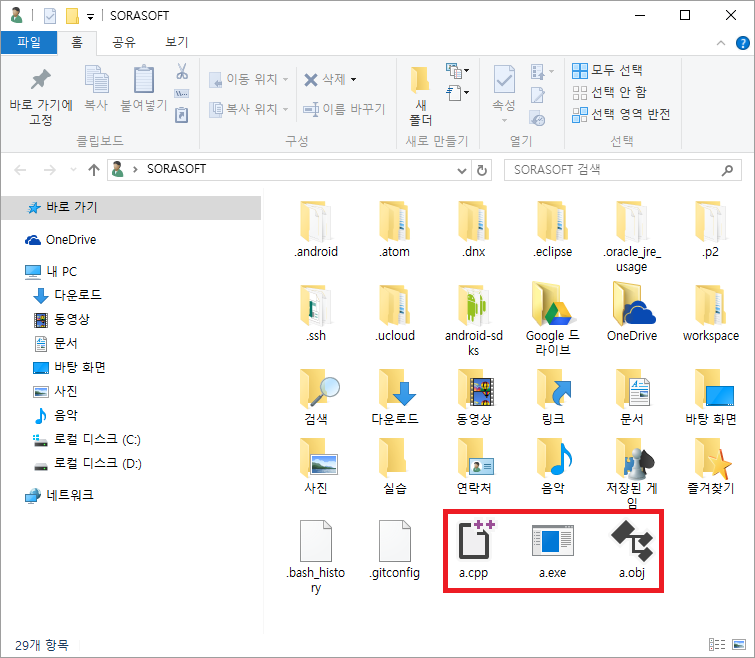Click the Paste shortcut icon
755x658 pixels.
tap(182, 115)
